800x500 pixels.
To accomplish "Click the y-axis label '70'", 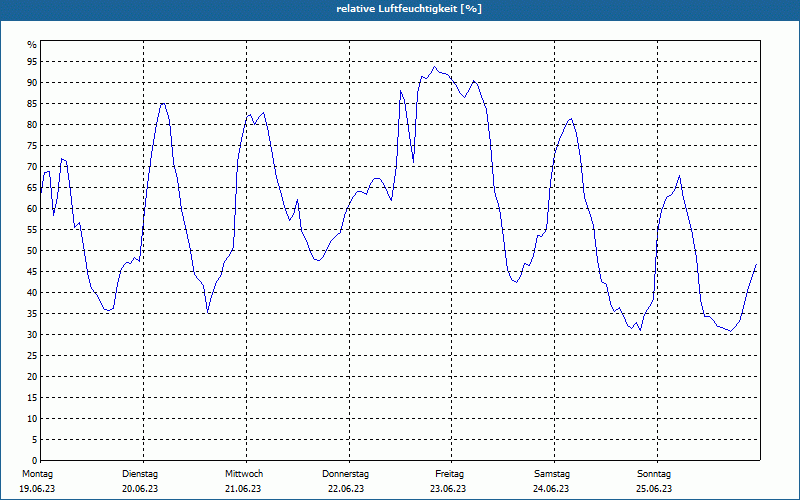I will point(32,167).
